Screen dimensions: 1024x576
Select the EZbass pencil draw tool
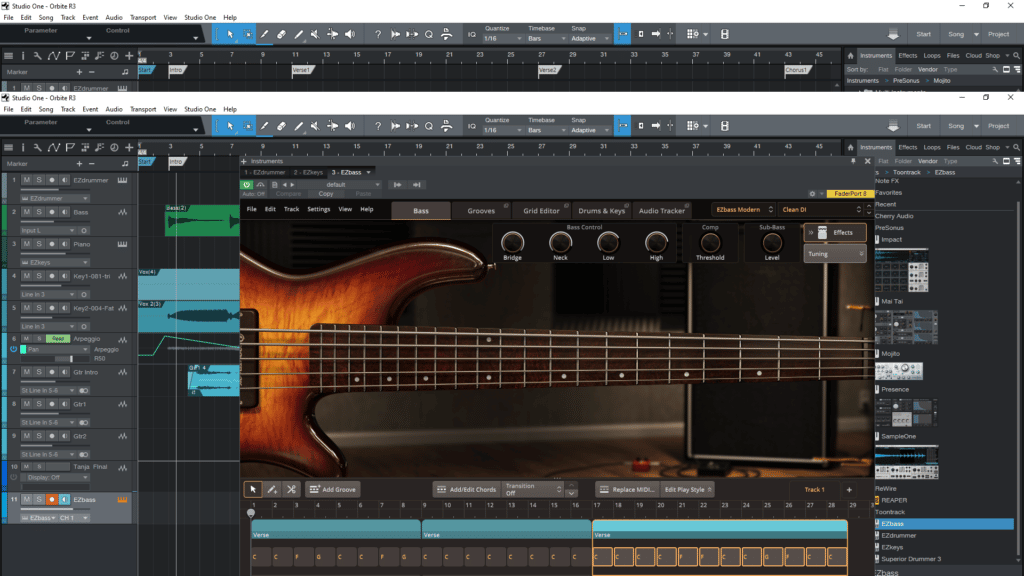tap(272, 489)
